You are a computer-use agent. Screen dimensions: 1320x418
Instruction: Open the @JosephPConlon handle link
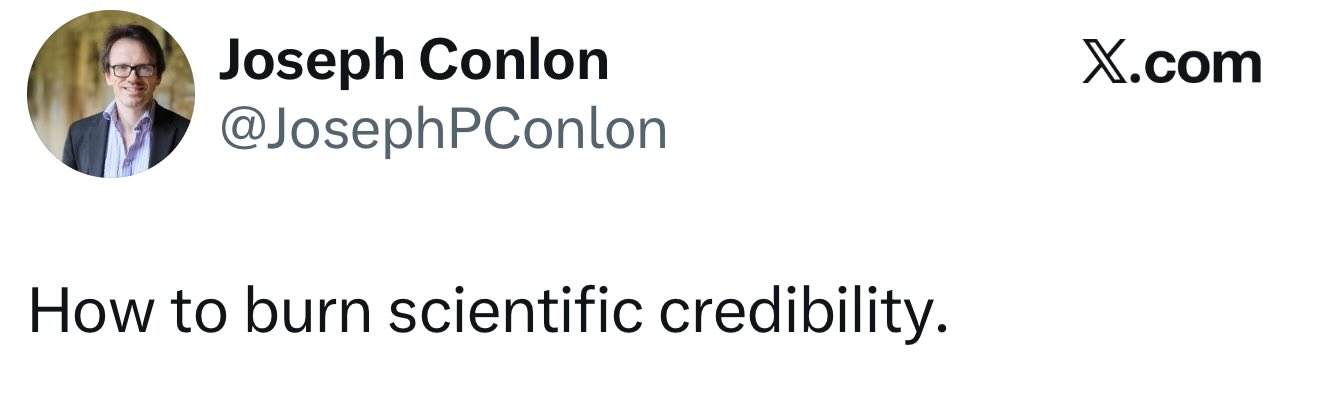coord(443,129)
